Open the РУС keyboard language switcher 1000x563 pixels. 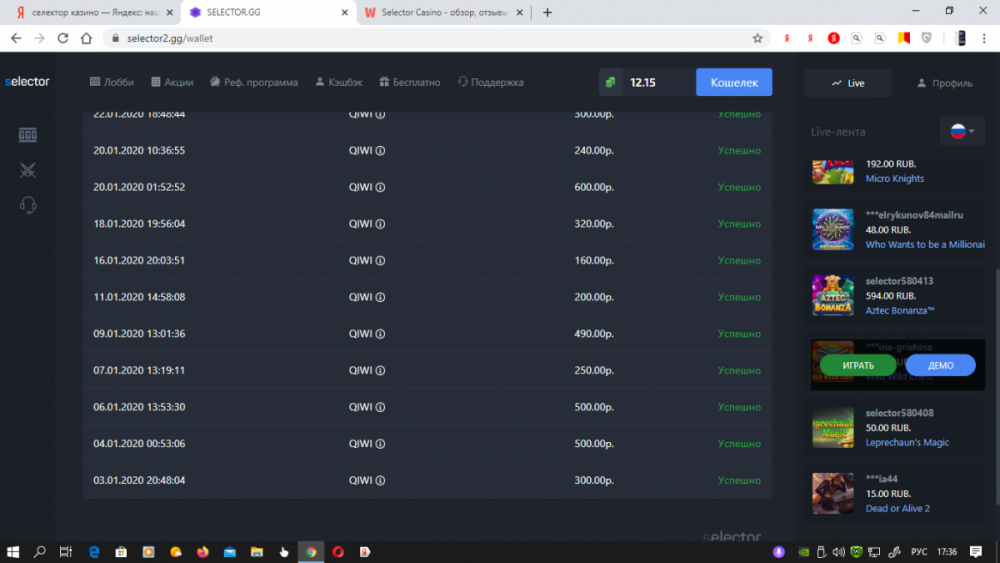coord(921,551)
